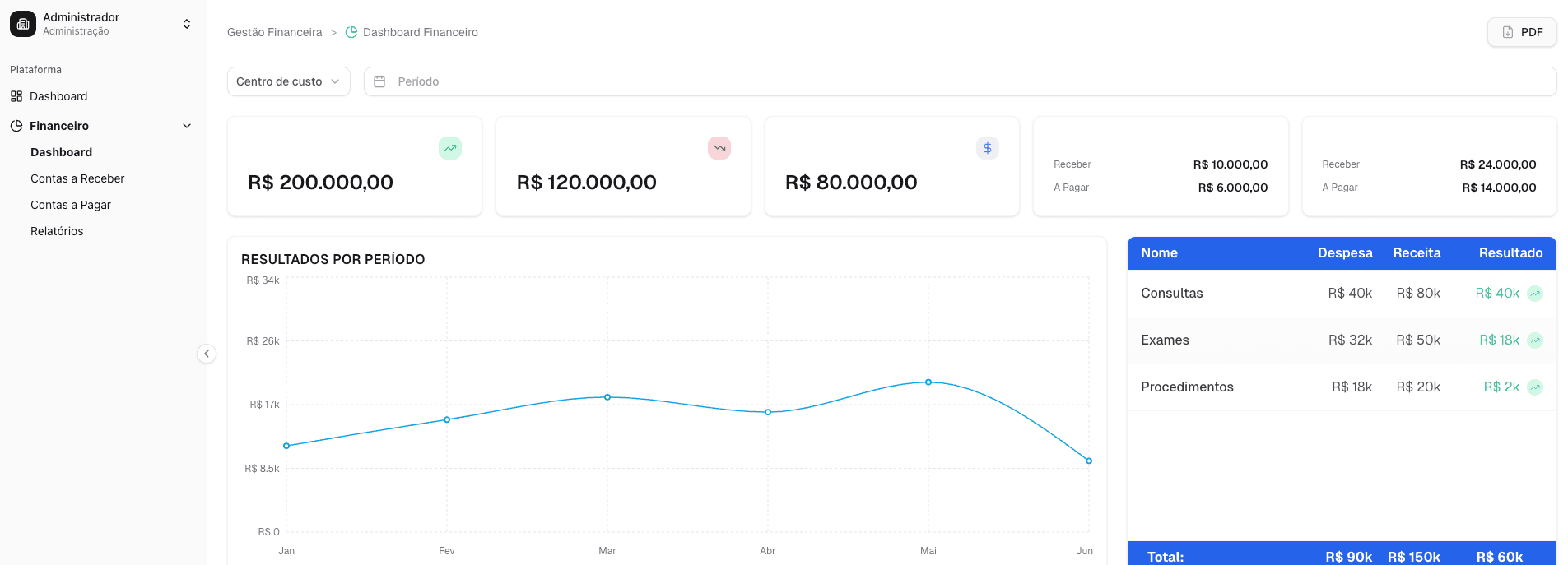The image size is (1568, 565).
Task: Navigate to Gestão Financeira via the breadcrumb
Action: [274, 31]
